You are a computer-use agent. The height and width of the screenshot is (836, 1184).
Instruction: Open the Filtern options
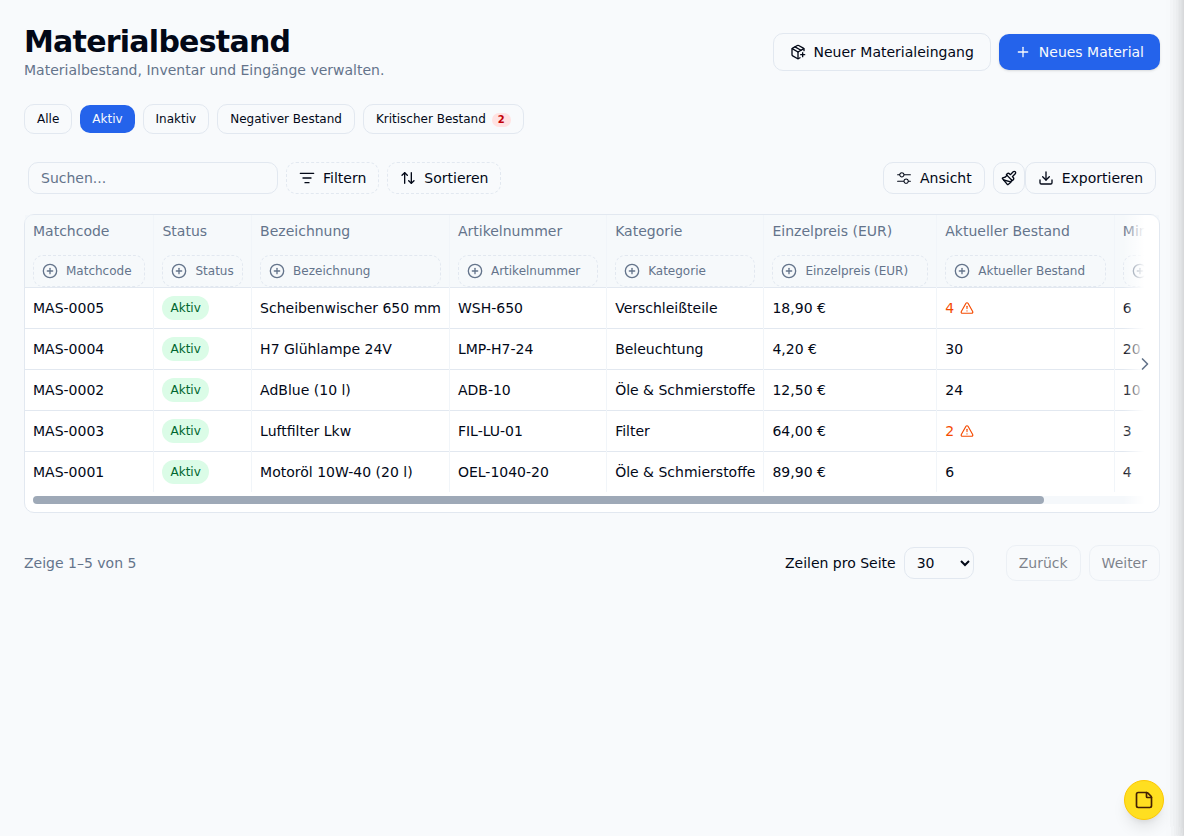pyautogui.click(x=332, y=178)
